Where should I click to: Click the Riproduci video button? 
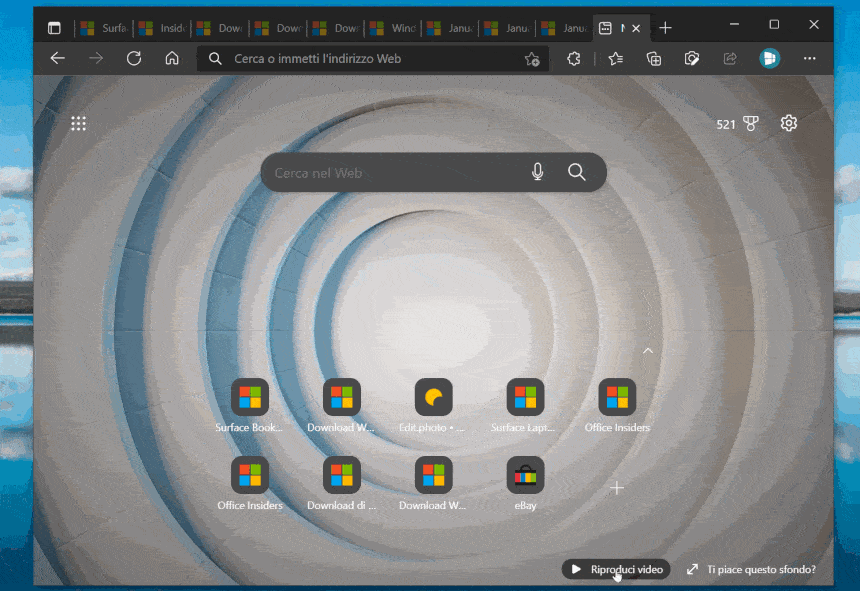[616, 569]
